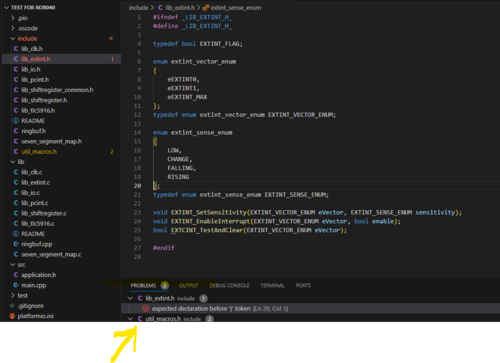Open lib_shiftregister_common.h file

coord(57,90)
